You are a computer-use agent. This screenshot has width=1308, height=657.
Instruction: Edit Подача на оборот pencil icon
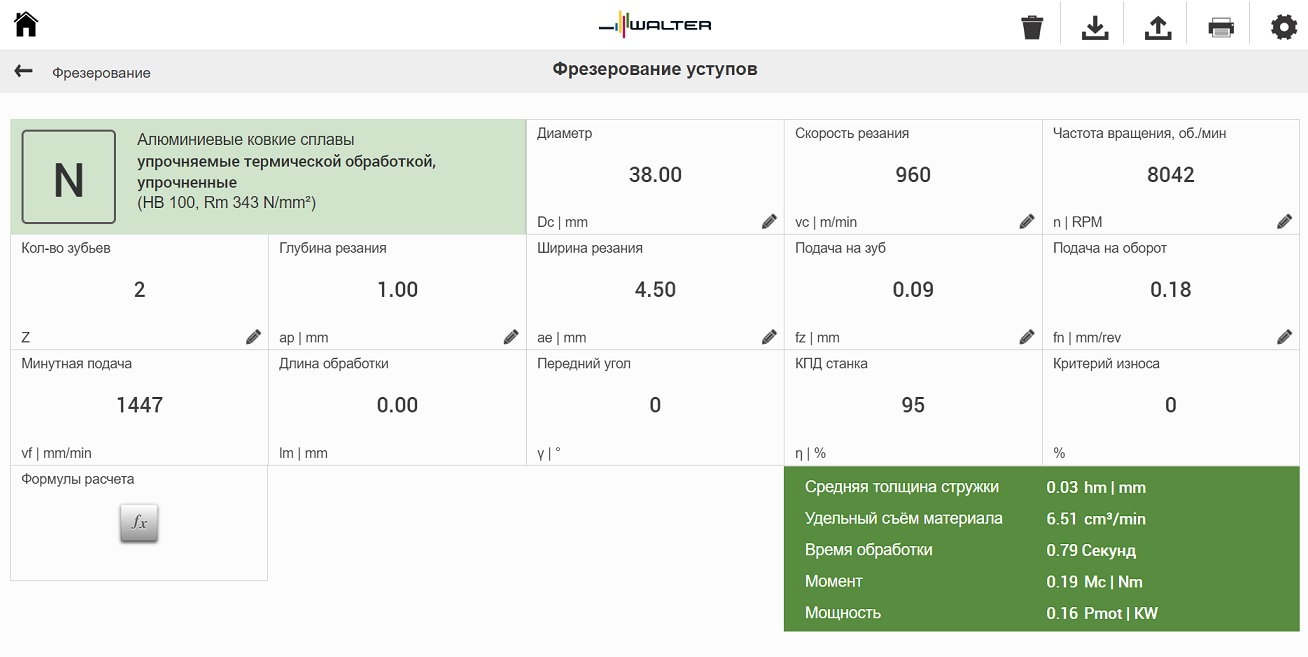click(1285, 337)
